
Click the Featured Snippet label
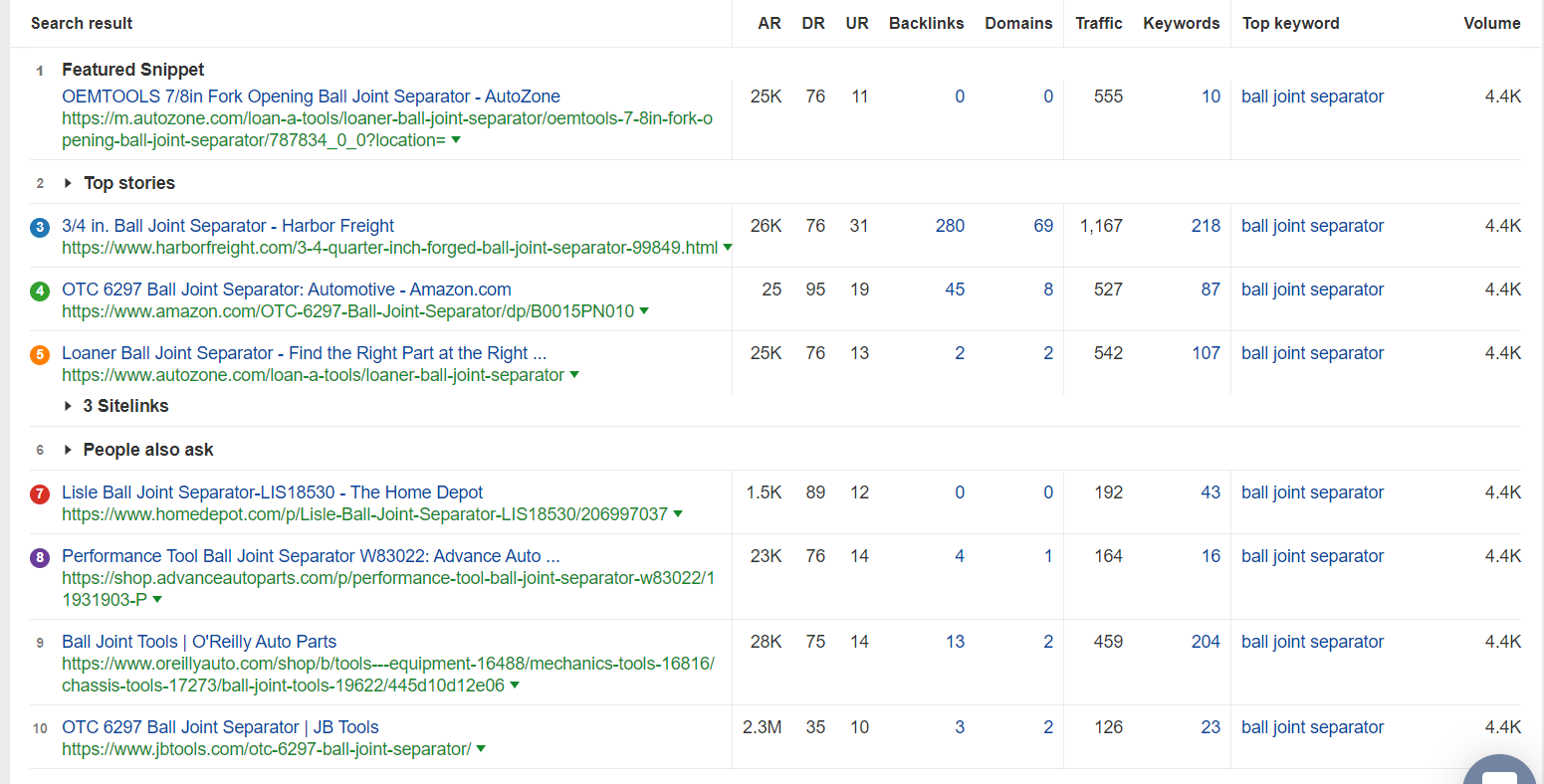132,70
